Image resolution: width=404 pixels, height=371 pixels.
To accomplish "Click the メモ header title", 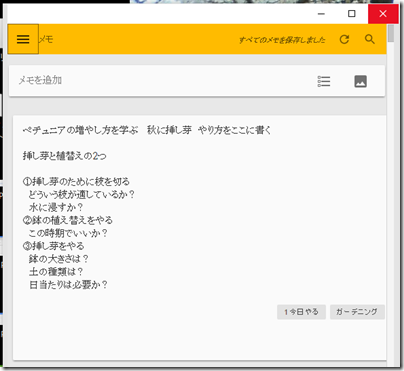I will 46,39.
